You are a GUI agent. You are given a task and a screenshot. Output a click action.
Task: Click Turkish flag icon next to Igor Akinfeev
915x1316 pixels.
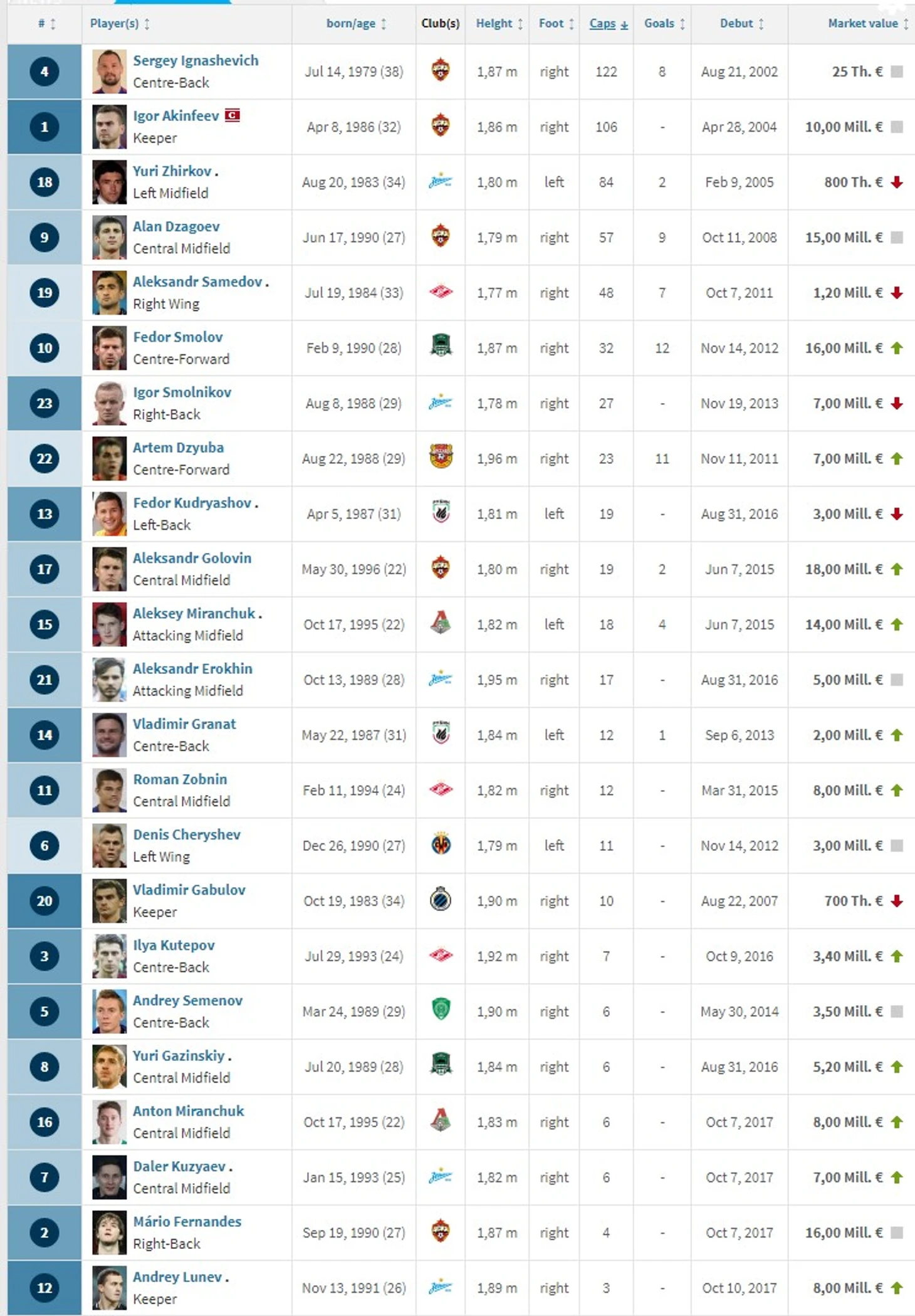[232, 115]
